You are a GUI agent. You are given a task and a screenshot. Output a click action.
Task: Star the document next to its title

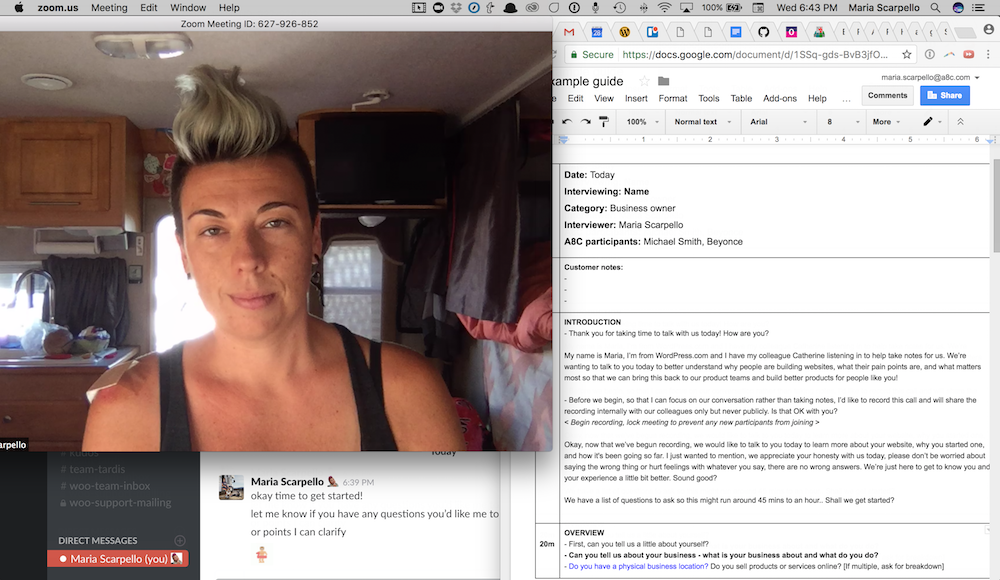click(644, 81)
